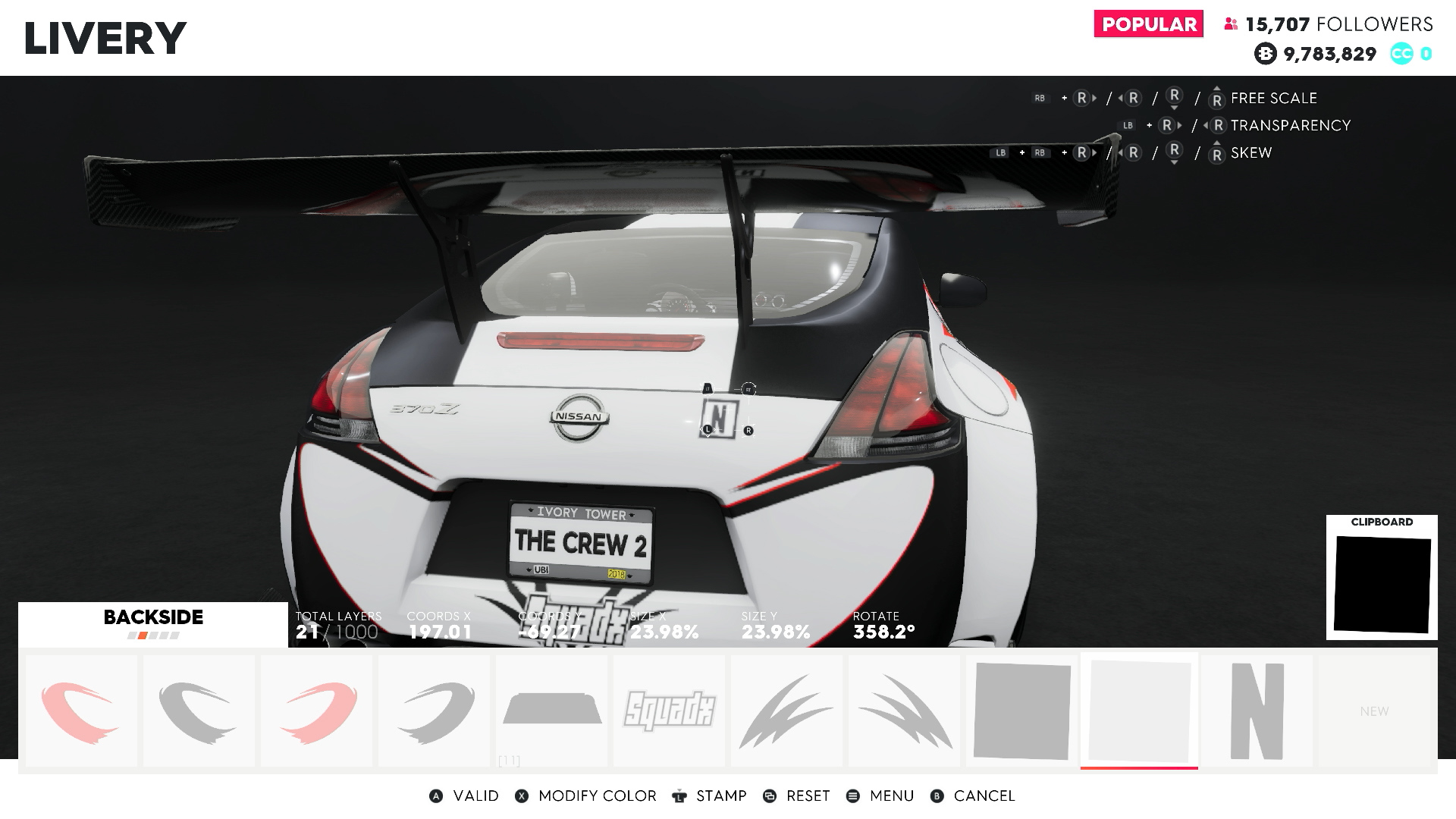Click the menu hamburger icon
Viewport: 1456px width, 819px height.
coord(853,796)
